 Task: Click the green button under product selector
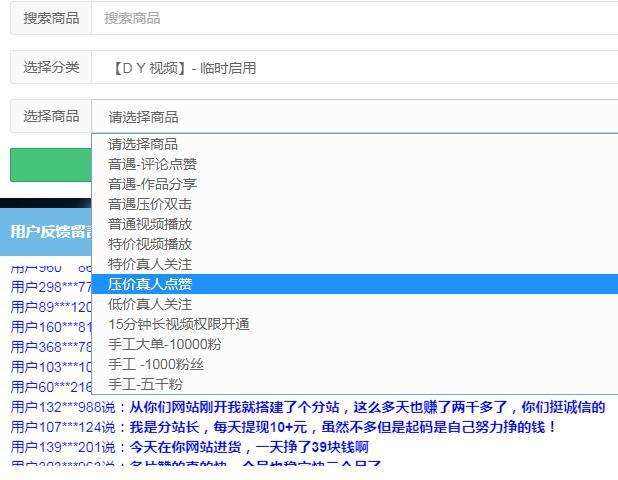click(50, 165)
